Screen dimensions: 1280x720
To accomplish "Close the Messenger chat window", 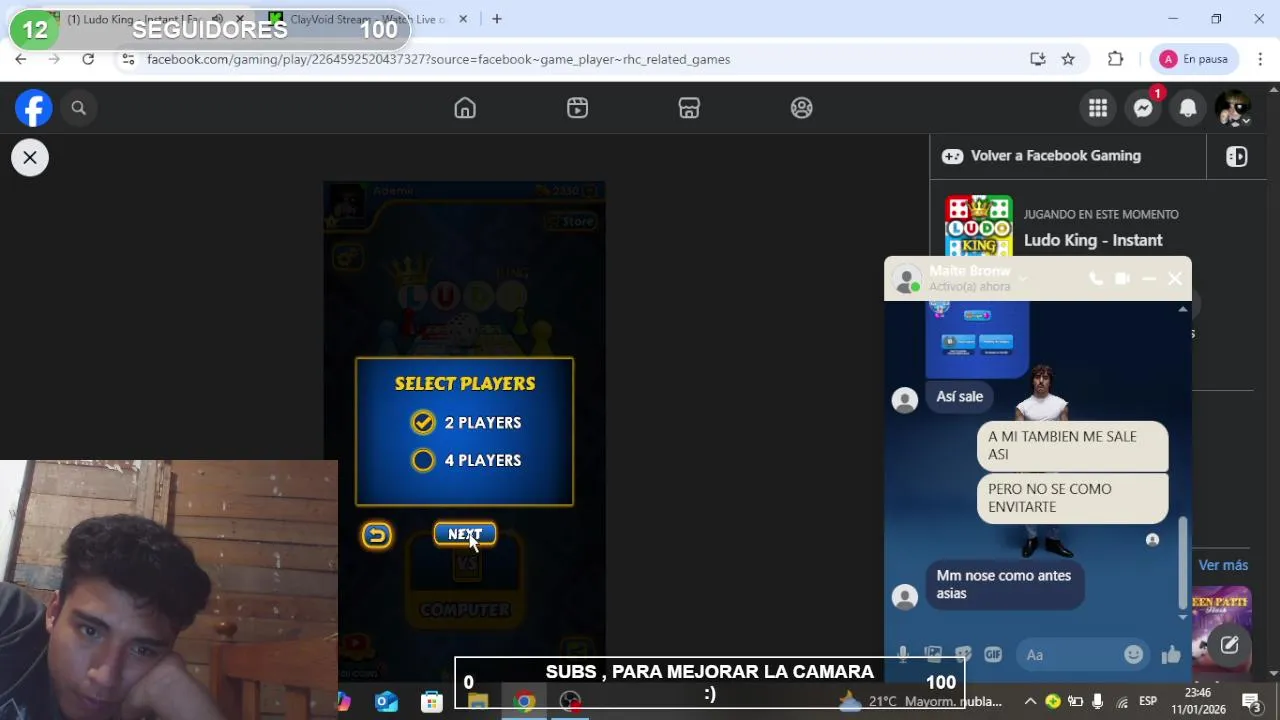I will [x=1175, y=279].
